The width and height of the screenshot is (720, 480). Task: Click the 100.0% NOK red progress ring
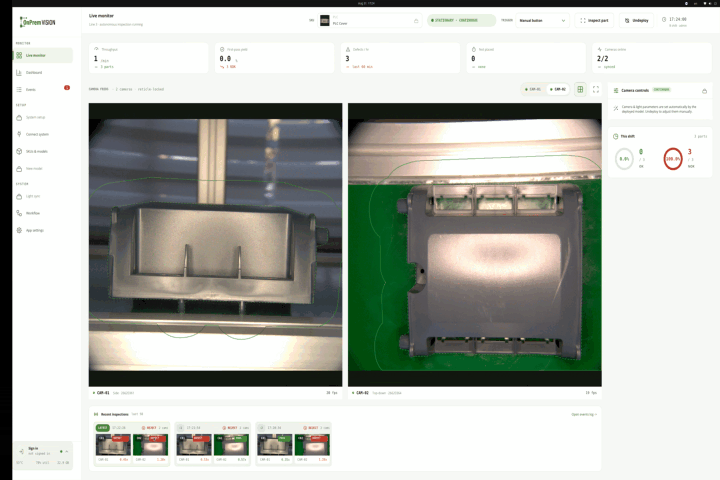pyautogui.click(x=673, y=159)
